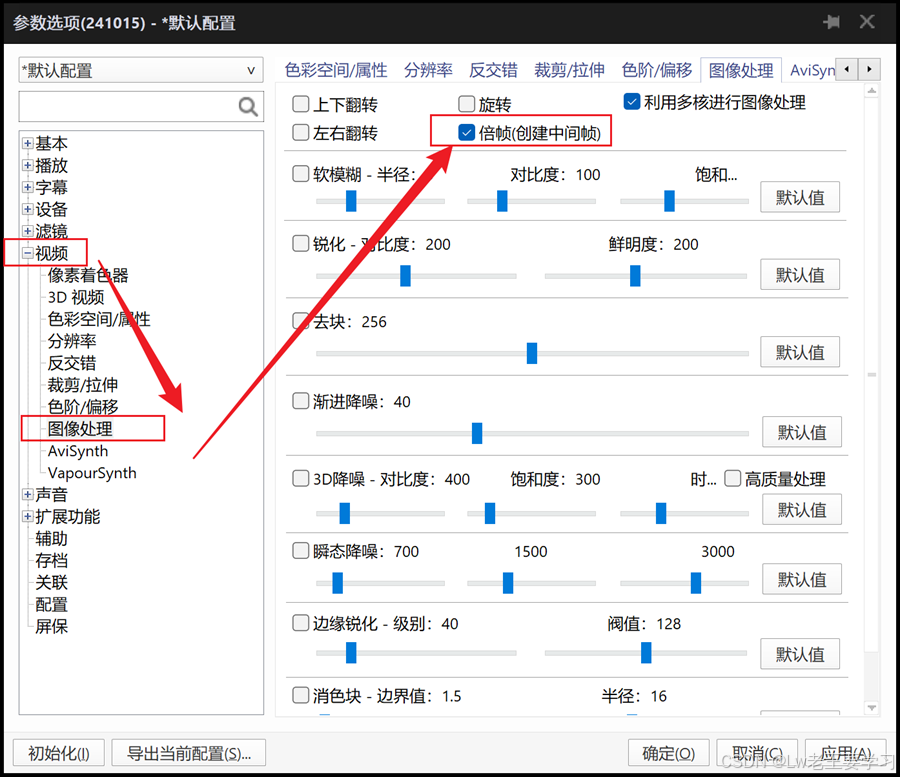The image size is (900, 777).
Task: Switch to 分辨率 tab
Action: (428, 71)
